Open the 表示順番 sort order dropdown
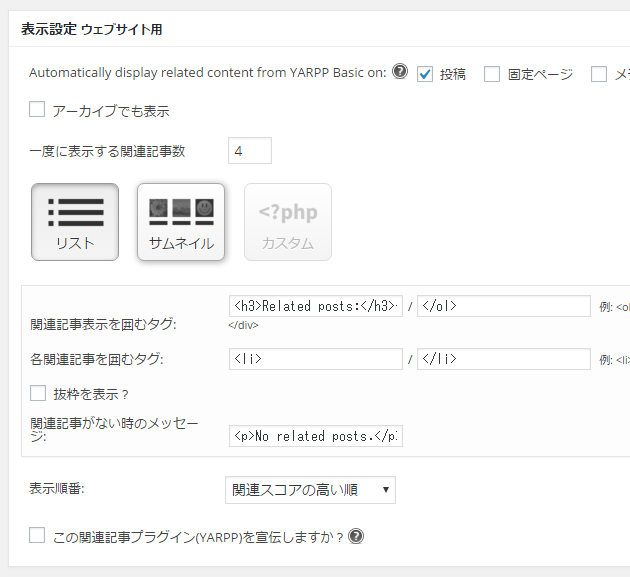 [310, 490]
